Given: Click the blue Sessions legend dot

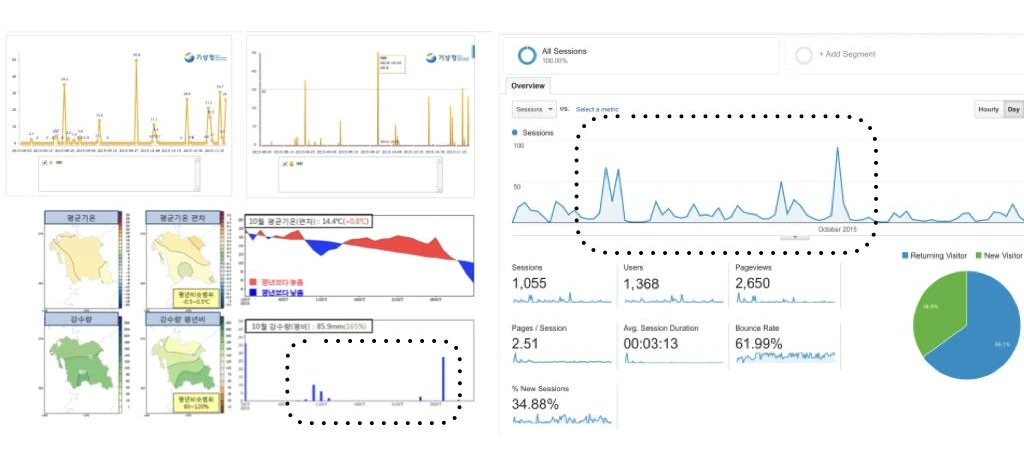Looking at the screenshot, I should (515, 133).
